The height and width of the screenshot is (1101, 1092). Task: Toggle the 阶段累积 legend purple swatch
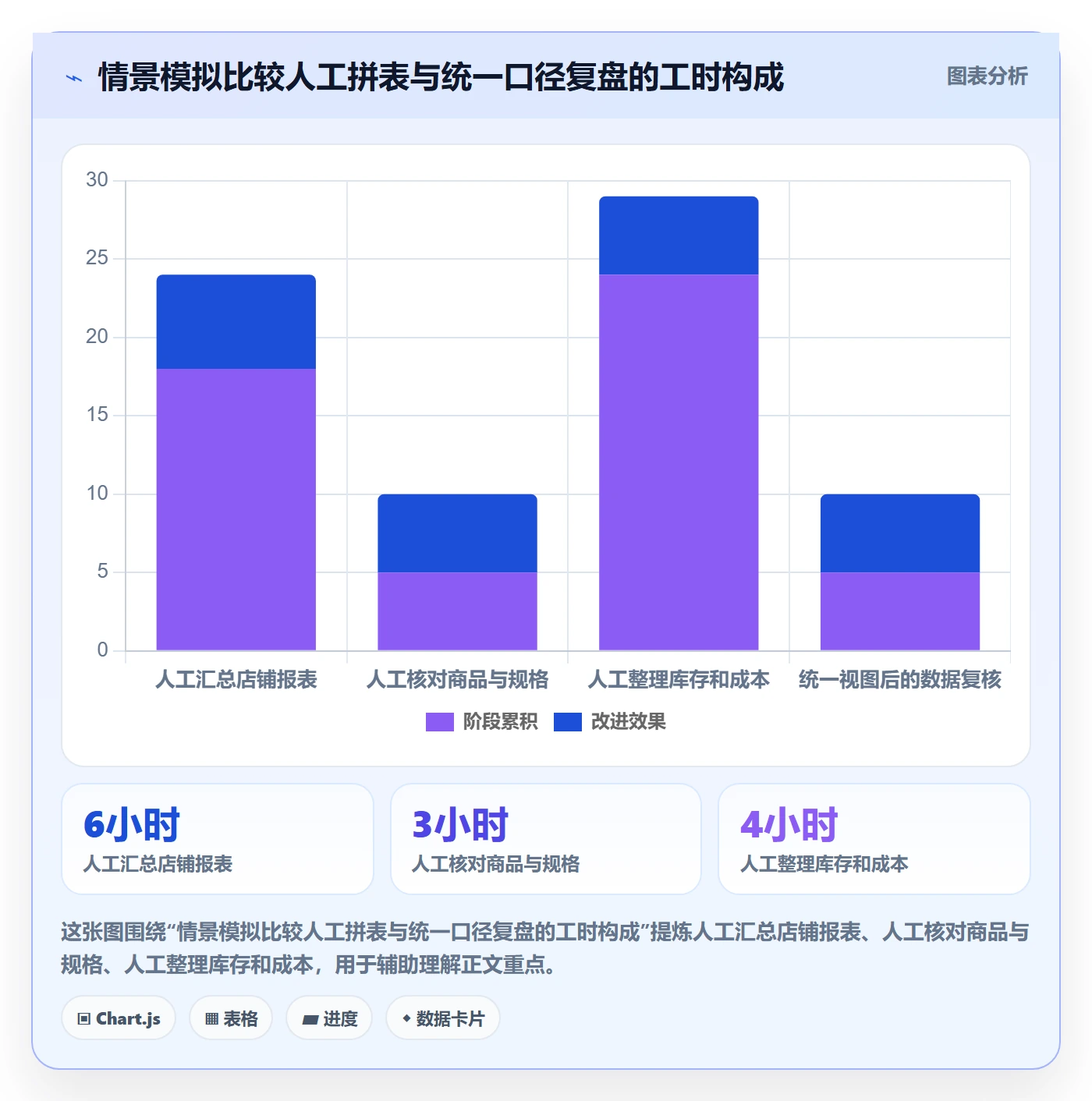point(439,722)
